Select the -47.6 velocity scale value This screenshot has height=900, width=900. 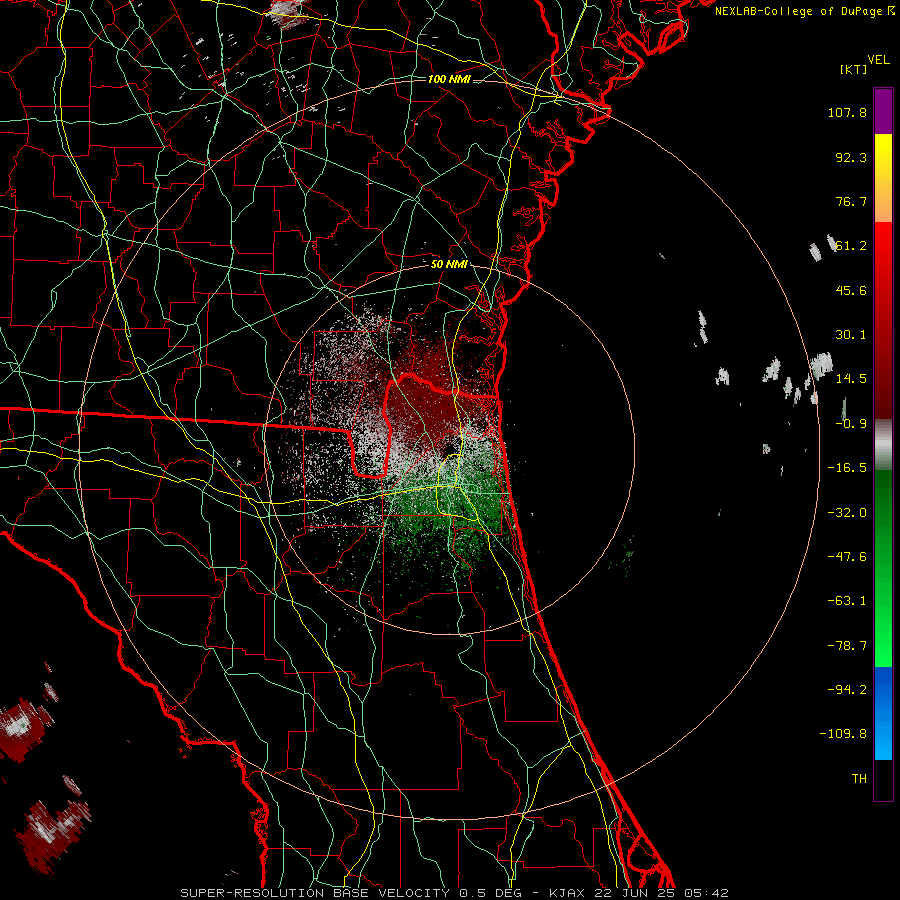847,557
